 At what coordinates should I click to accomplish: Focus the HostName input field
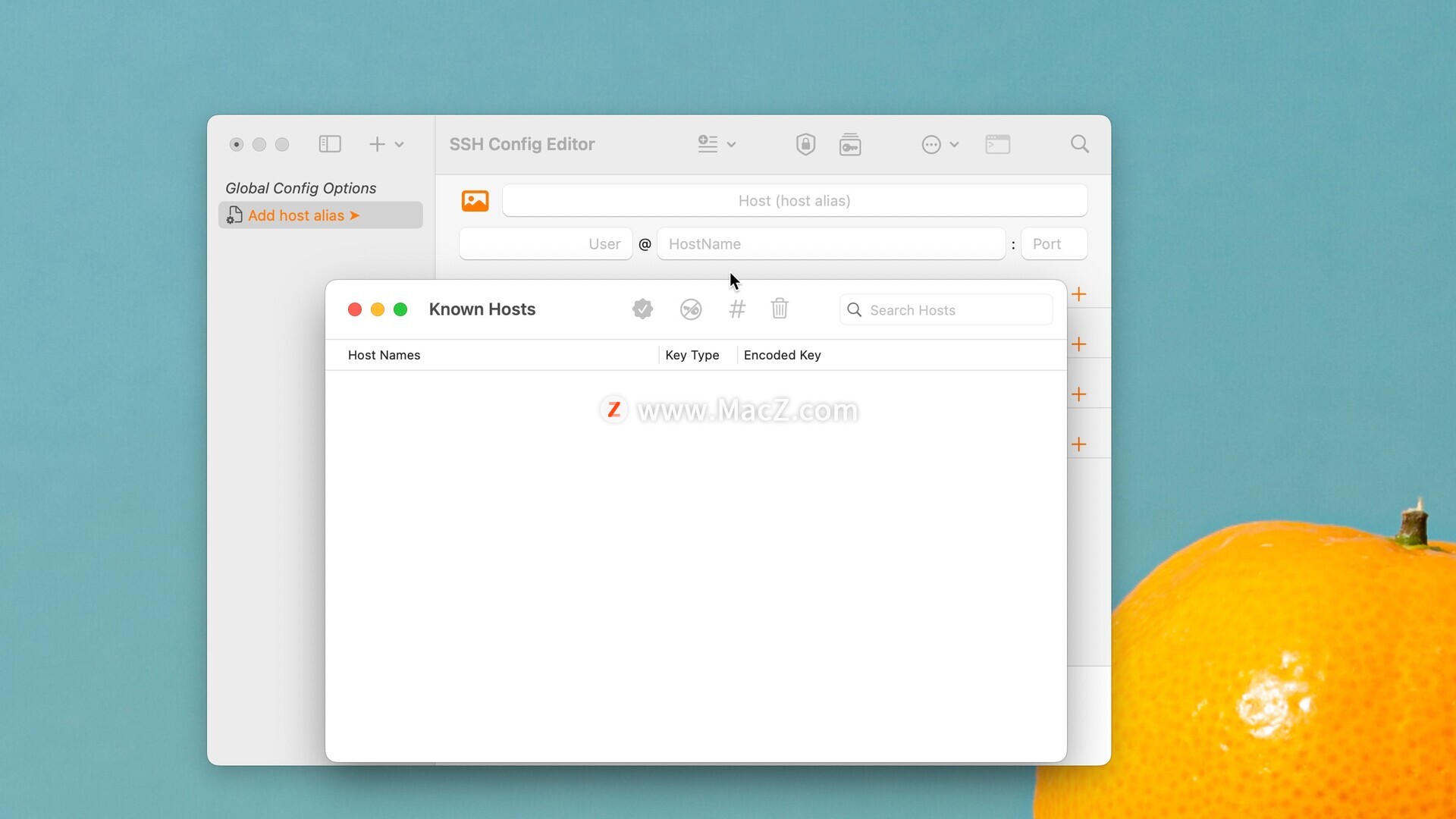[831, 244]
